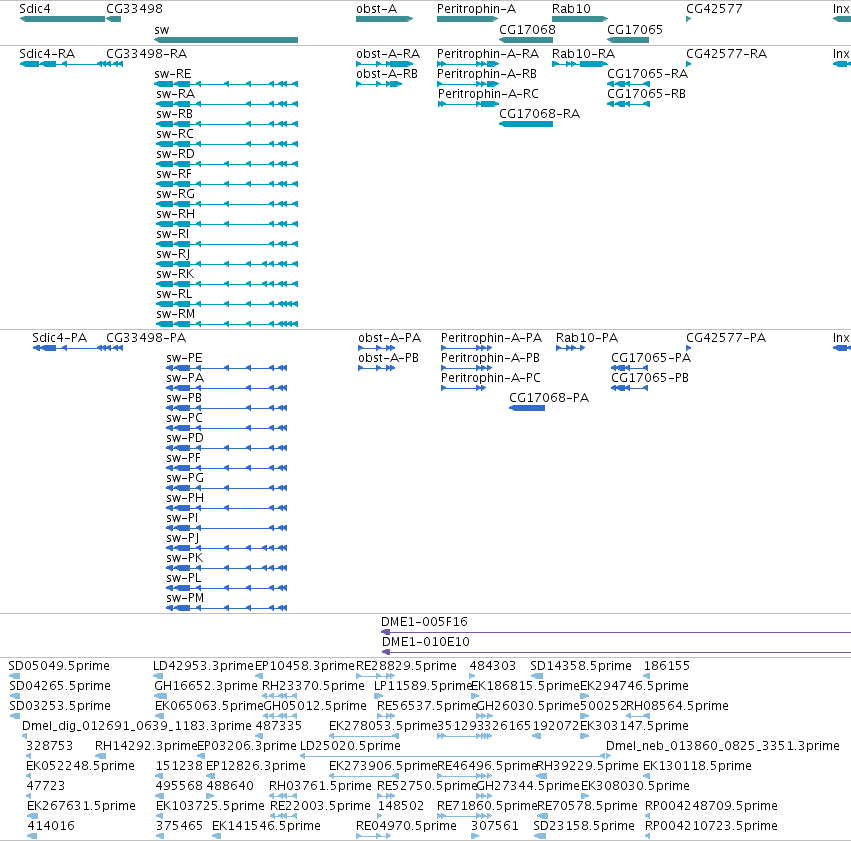
Task: Click protein sw-PD
Action: tap(226, 448)
